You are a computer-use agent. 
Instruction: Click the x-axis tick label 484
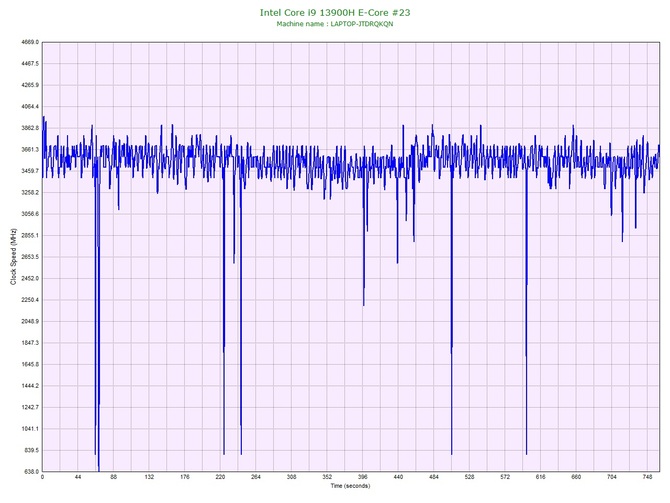[434, 477]
